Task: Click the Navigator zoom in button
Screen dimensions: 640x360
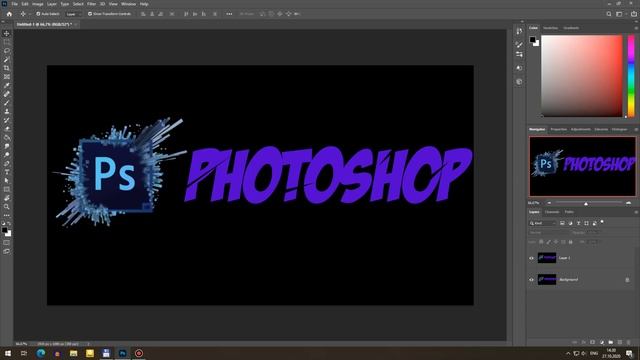Action: pos(628,203)
